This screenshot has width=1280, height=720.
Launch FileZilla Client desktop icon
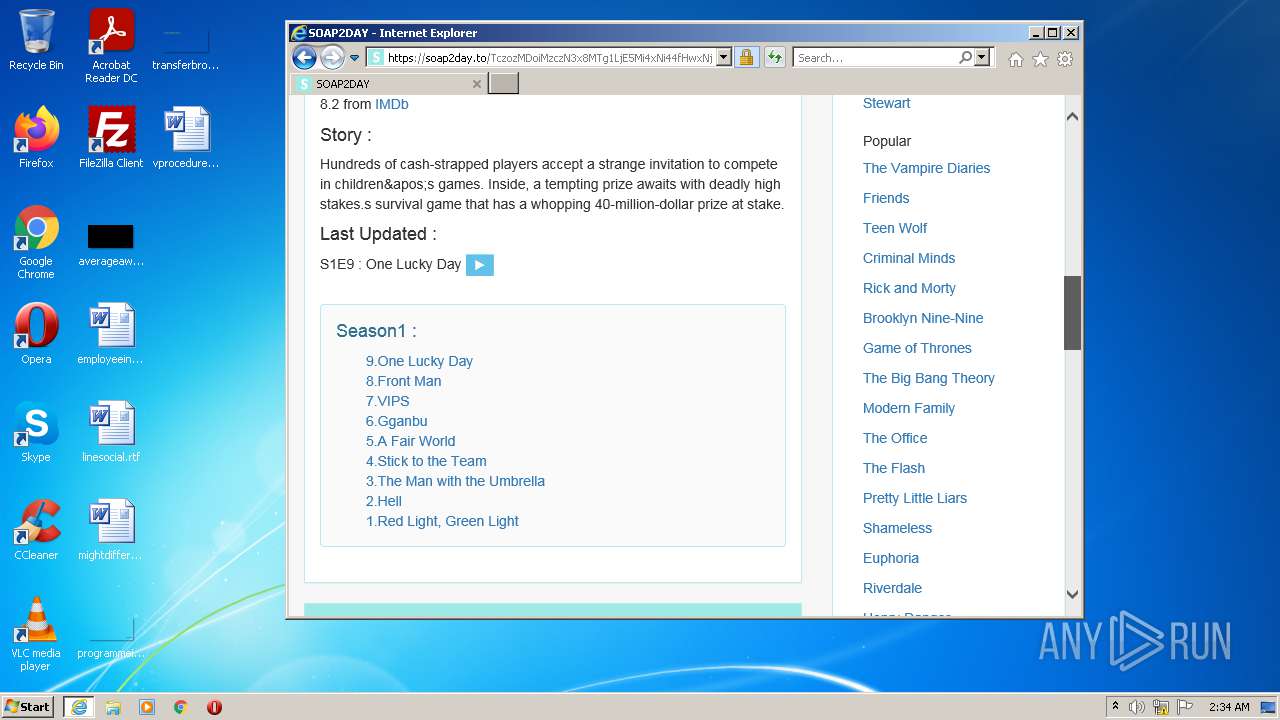[x=111, y=137]
